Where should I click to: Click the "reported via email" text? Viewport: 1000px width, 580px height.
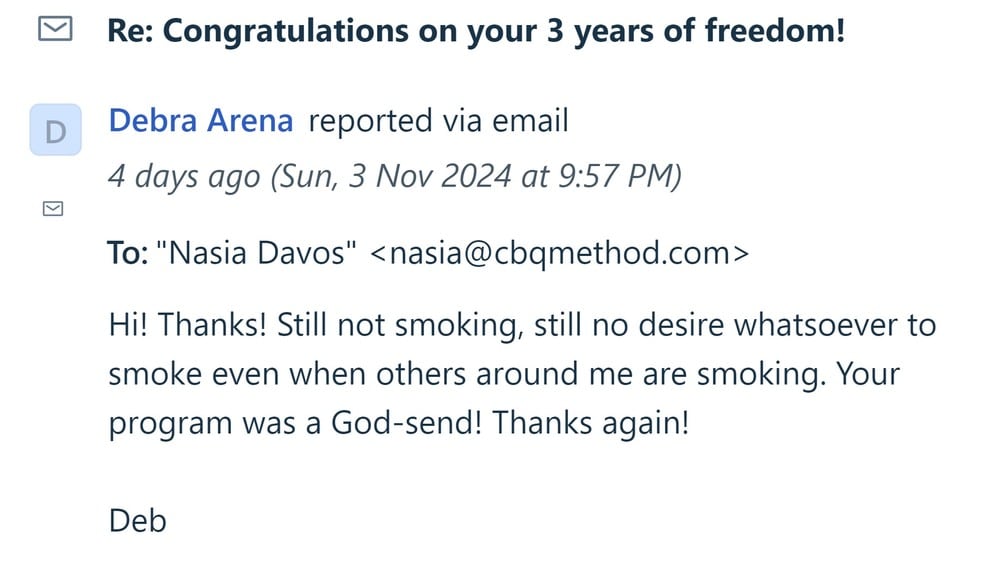point(438,122)
